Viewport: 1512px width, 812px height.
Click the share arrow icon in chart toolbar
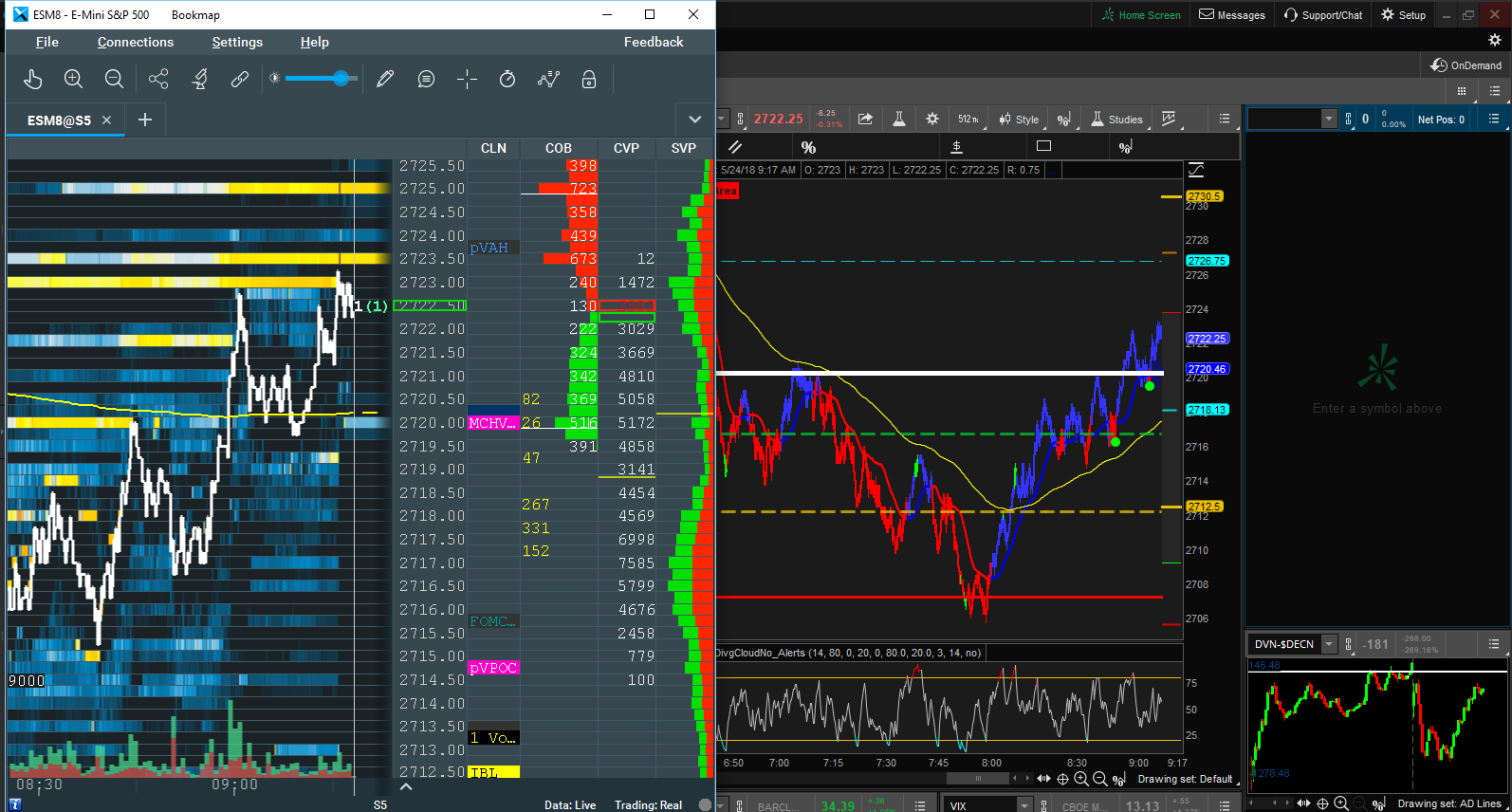pos(865,119)
